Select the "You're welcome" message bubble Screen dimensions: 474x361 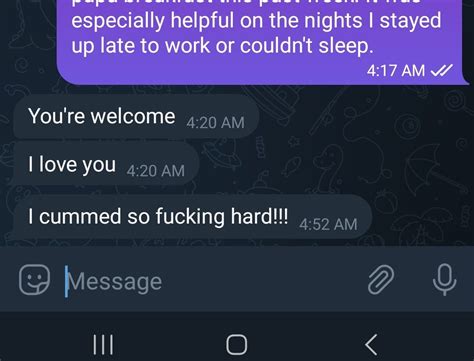coord(136,116)
